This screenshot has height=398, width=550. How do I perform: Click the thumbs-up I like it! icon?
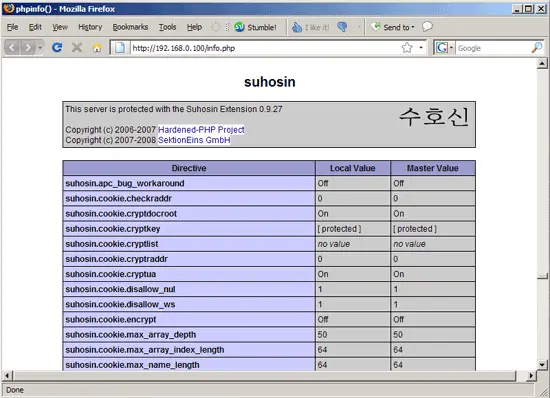pos(297,27)
